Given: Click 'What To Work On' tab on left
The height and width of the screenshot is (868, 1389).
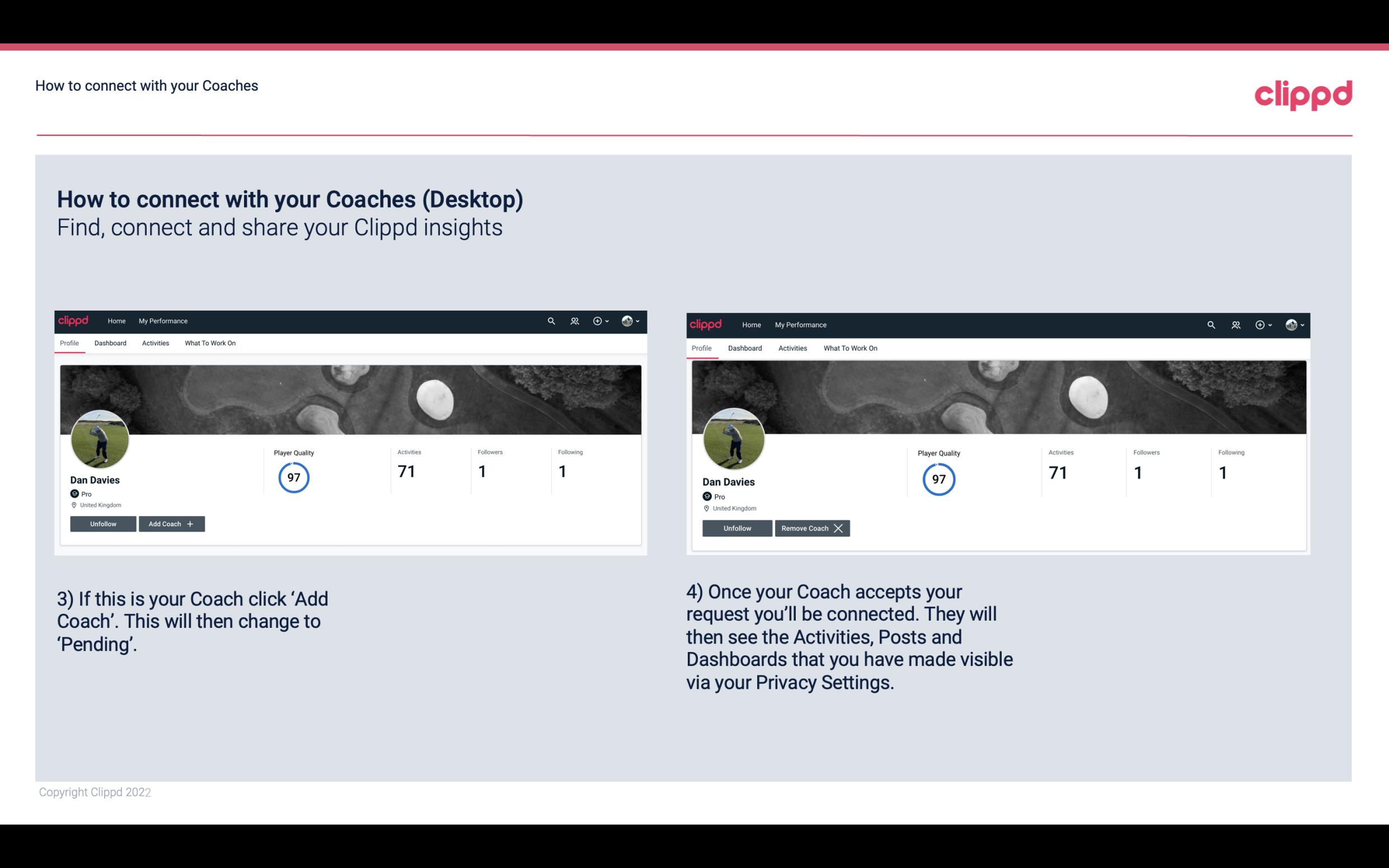Looking at the screenshot, I should click(209, 343).
